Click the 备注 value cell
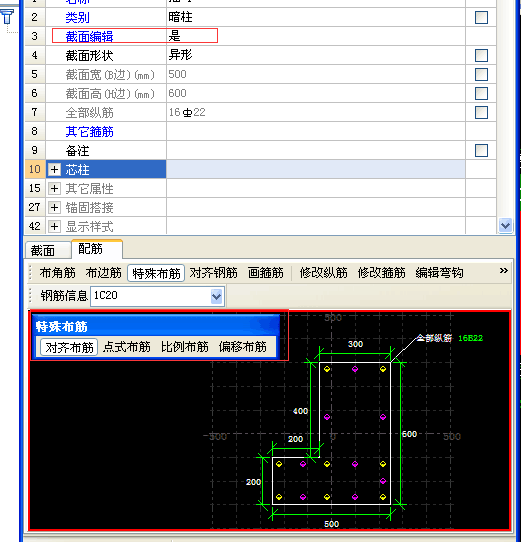 point(316,150)
